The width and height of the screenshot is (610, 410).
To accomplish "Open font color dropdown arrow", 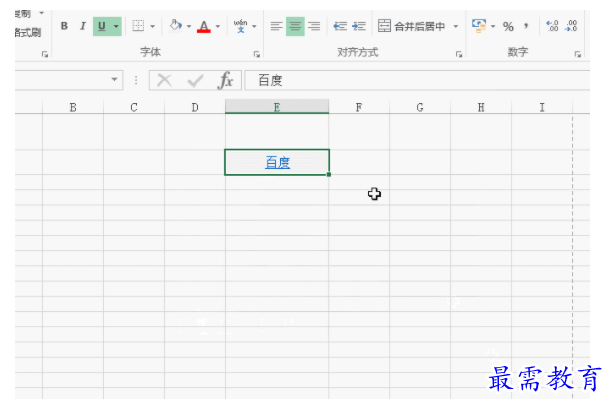I will click(218, 26).
